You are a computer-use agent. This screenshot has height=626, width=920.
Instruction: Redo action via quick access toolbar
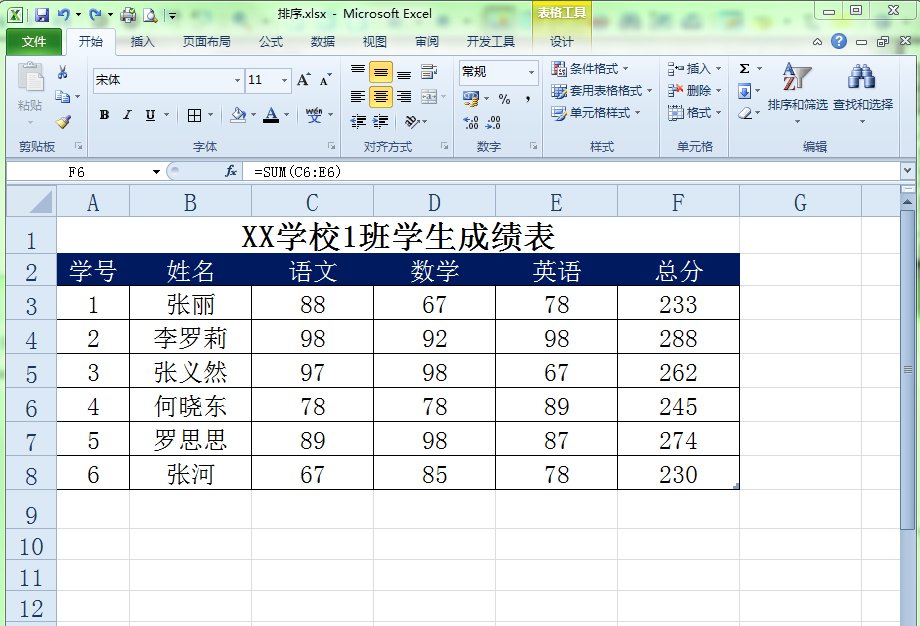(x=96, y=15)
